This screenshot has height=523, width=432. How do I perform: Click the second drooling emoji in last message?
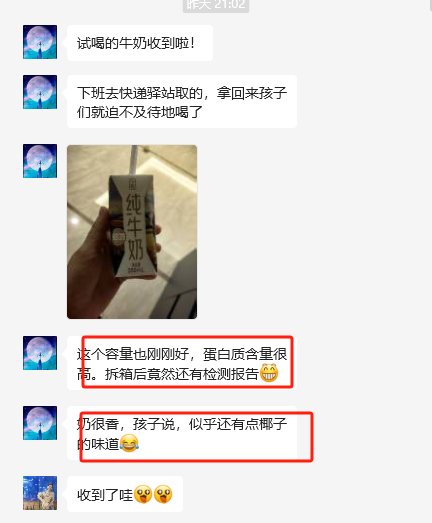[x=163, y=494]
